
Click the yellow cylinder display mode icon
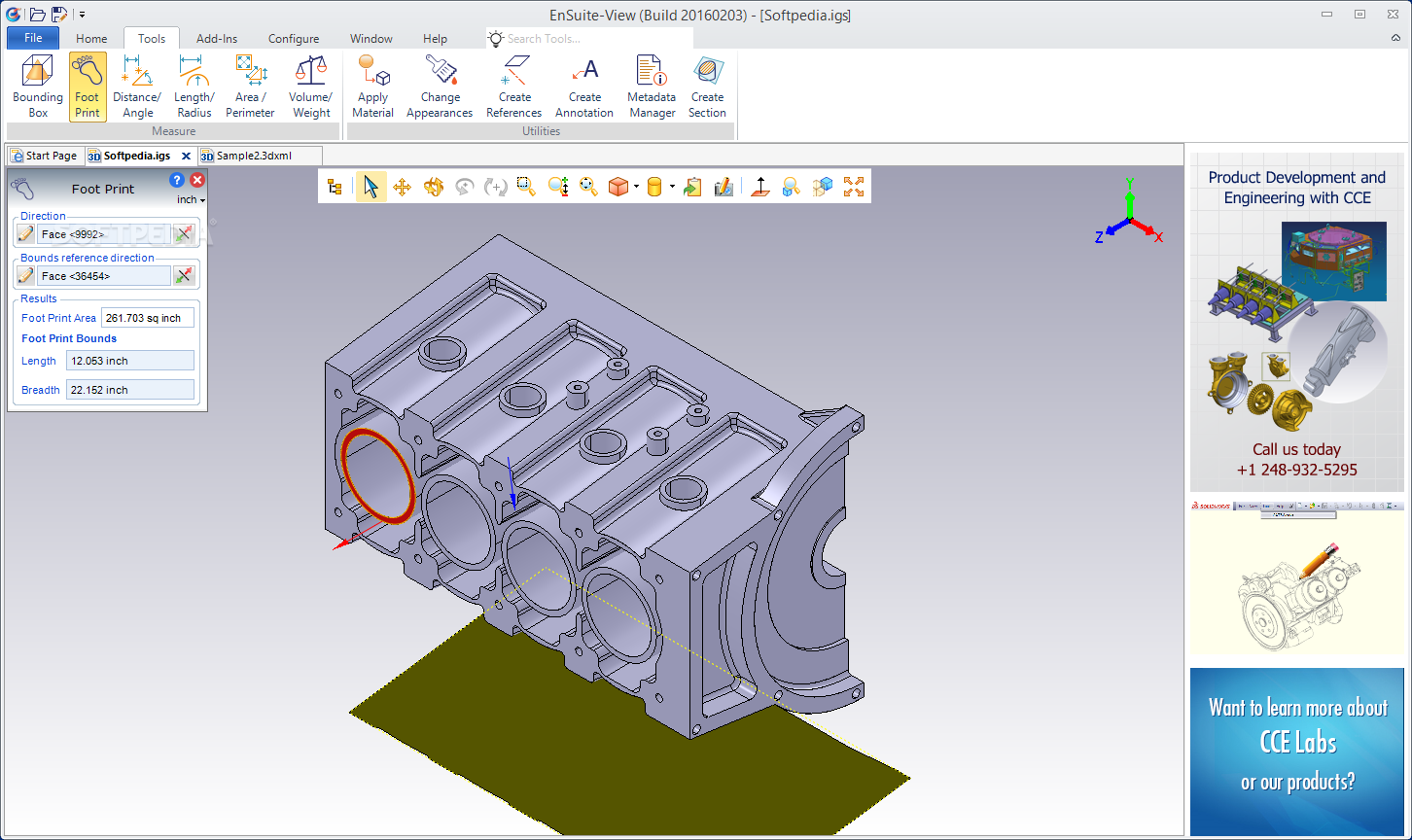(x=654, y=187)
